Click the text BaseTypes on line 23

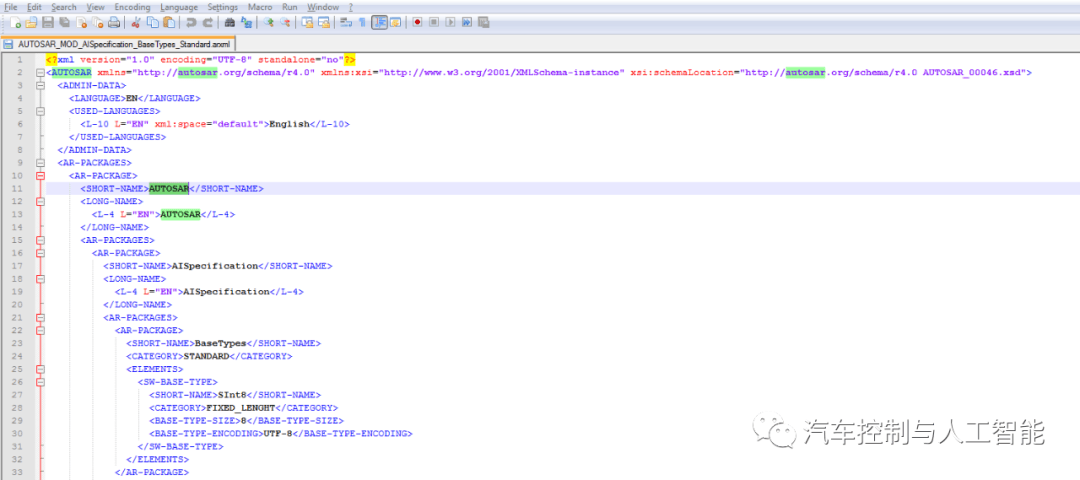(220, 343)
